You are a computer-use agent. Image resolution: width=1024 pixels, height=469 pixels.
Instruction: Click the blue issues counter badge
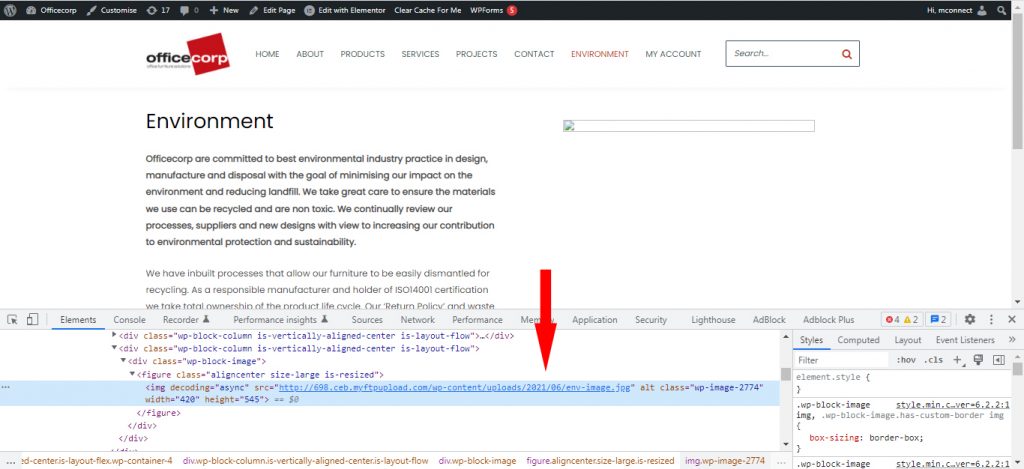[939, 320]
